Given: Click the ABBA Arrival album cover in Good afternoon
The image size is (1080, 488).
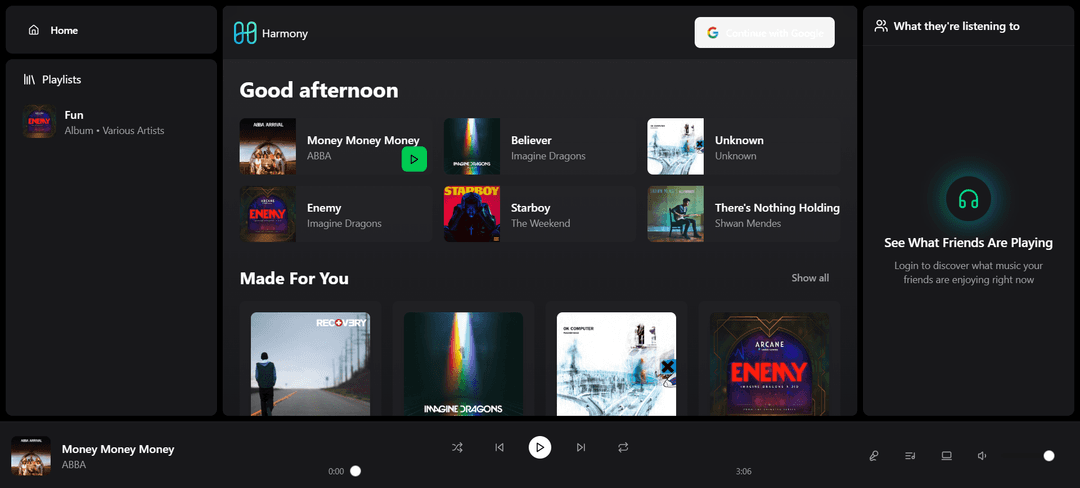Looking at the screenshot, I should 268,147.
